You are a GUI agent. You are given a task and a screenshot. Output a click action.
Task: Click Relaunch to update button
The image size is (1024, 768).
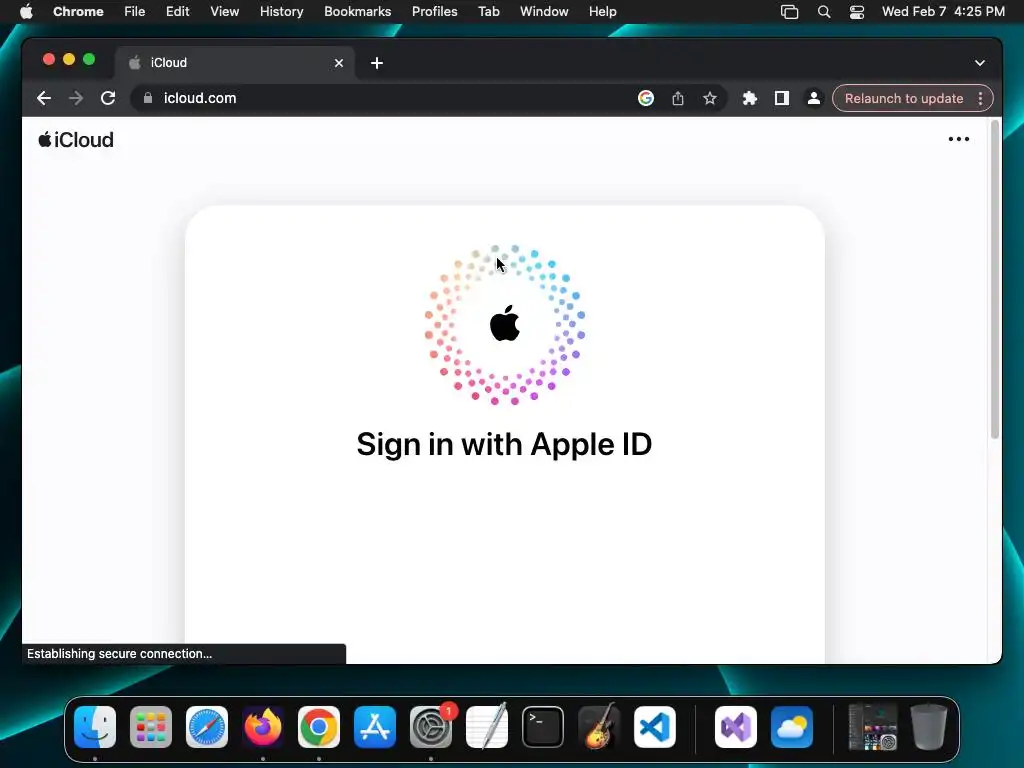pyautogui.click(x=904, y=98)
